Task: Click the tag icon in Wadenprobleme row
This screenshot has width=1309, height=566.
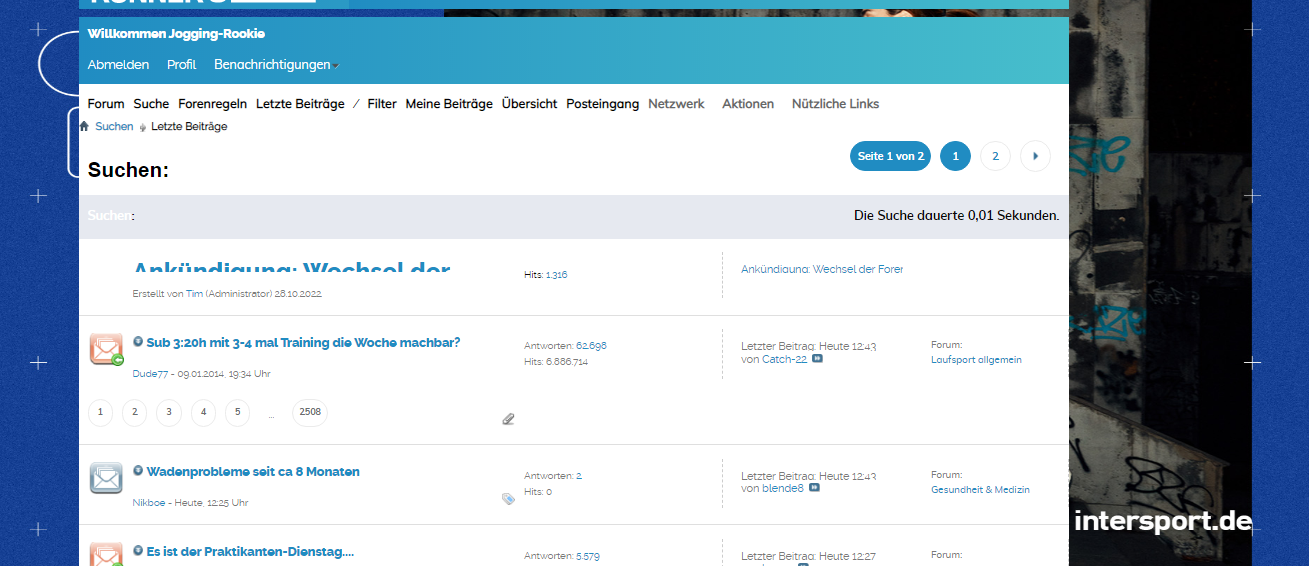Action: (508, 498)
